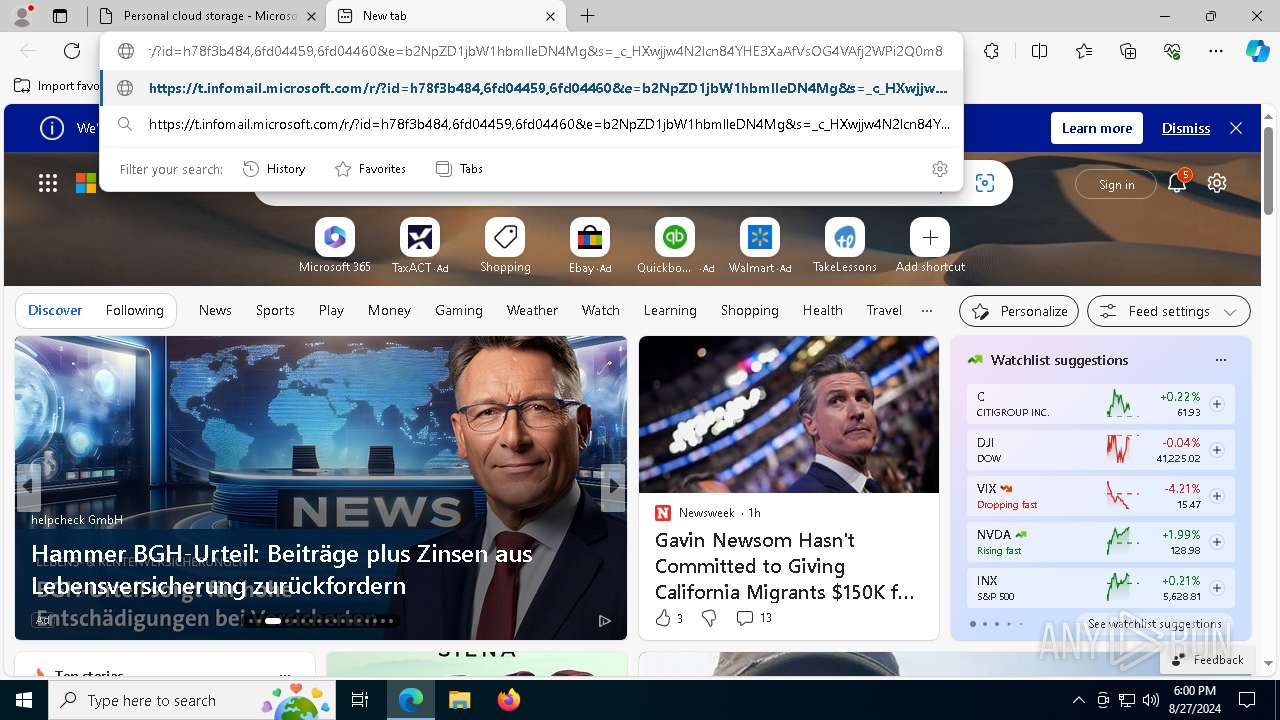
Task: Open comments on the Newsom article
Action: click(754, 618)
